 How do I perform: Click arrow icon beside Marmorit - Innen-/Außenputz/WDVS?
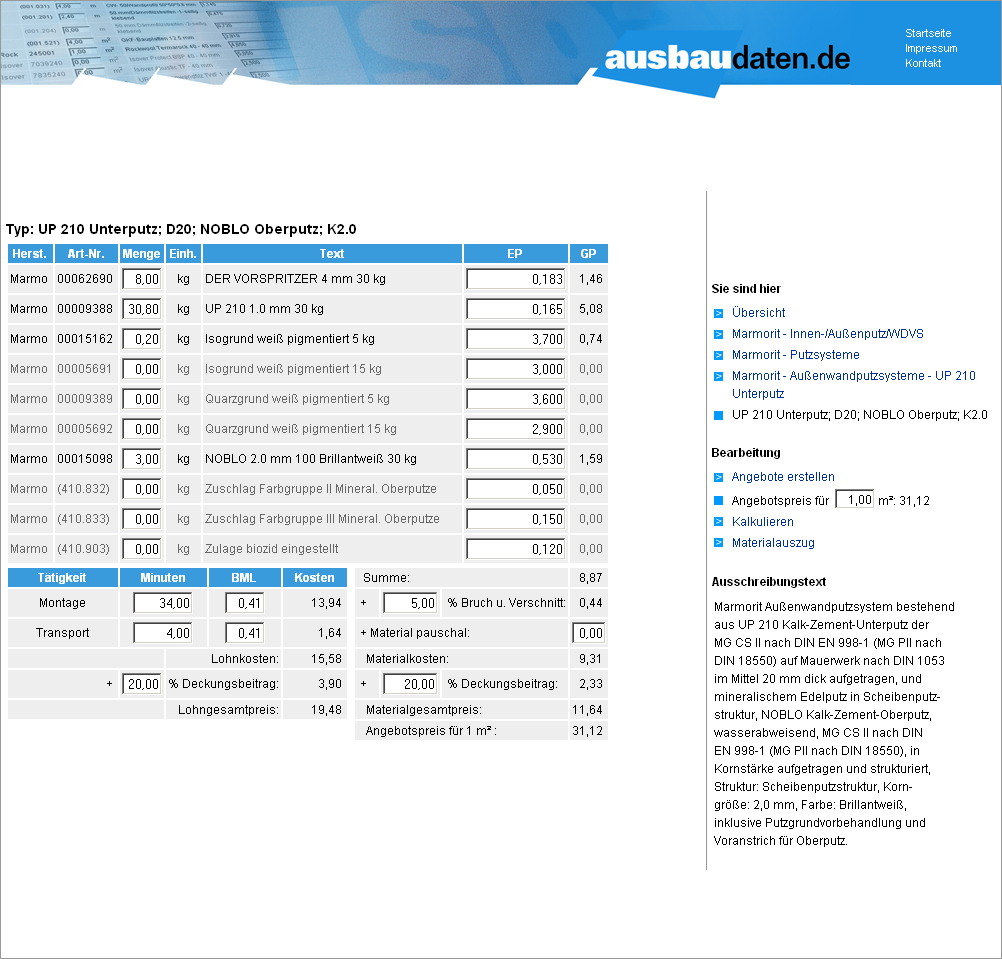tap(718, 334)
